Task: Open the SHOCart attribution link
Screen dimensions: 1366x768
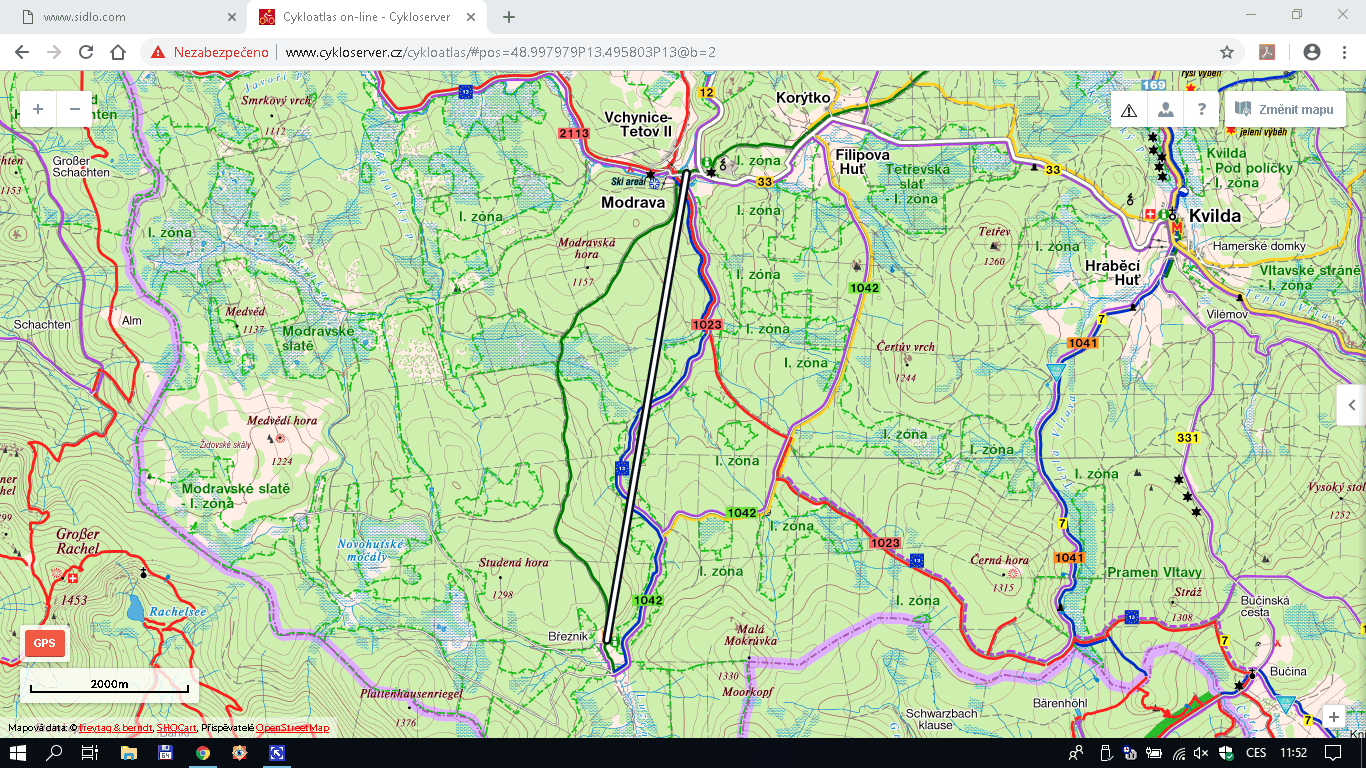Action: click(x=176, y=728)
